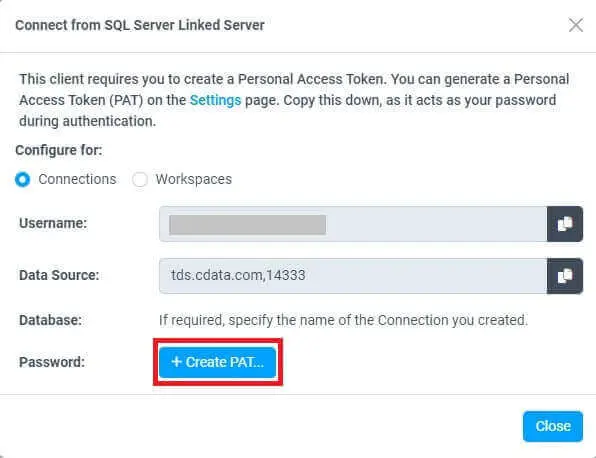Select the Connections radio button

pos(22,179)
